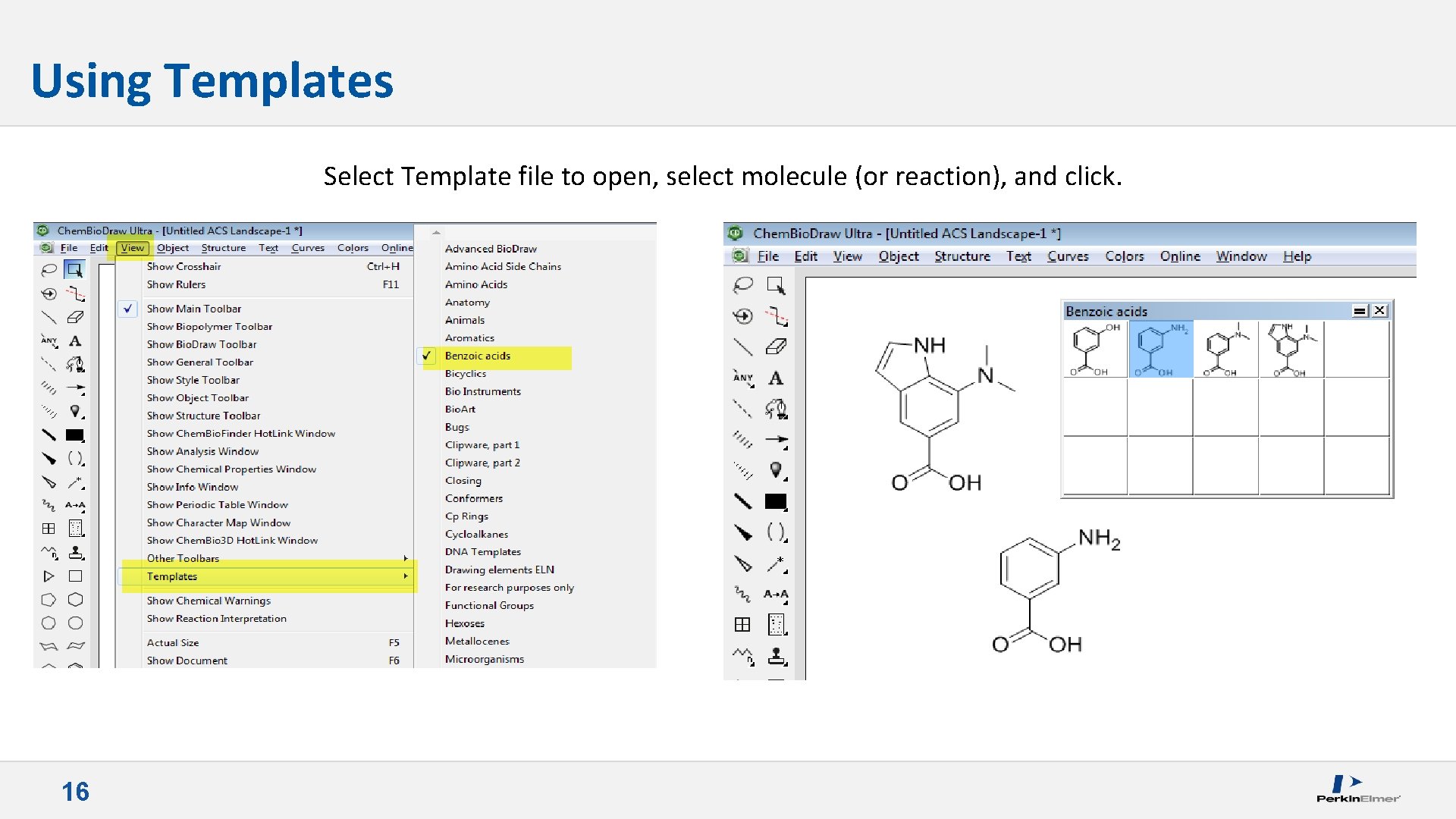Open Brackets tool flyout in right window
The image size is (1456, 819).
pyautogui.click(x=776, y=532)
